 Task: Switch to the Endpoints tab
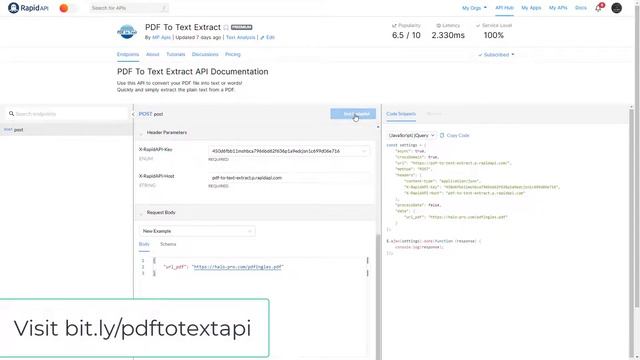pos(128,54)
